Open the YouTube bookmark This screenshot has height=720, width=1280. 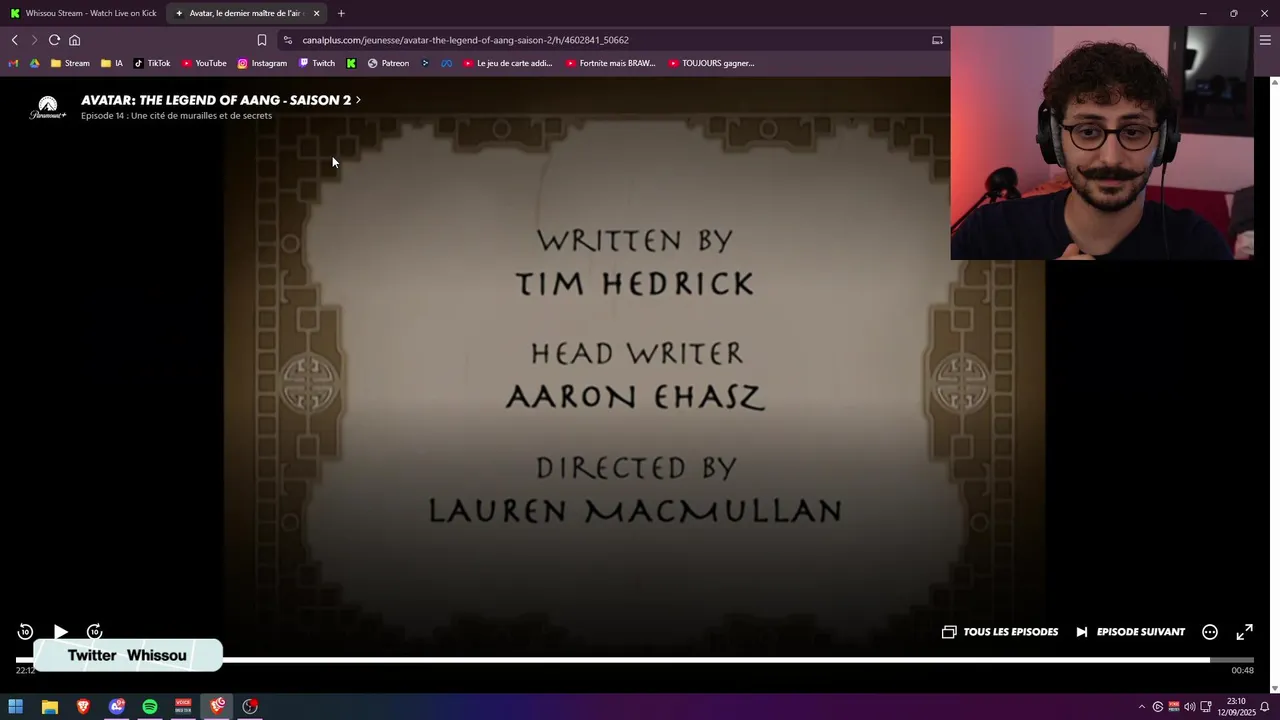coord(204,63)
